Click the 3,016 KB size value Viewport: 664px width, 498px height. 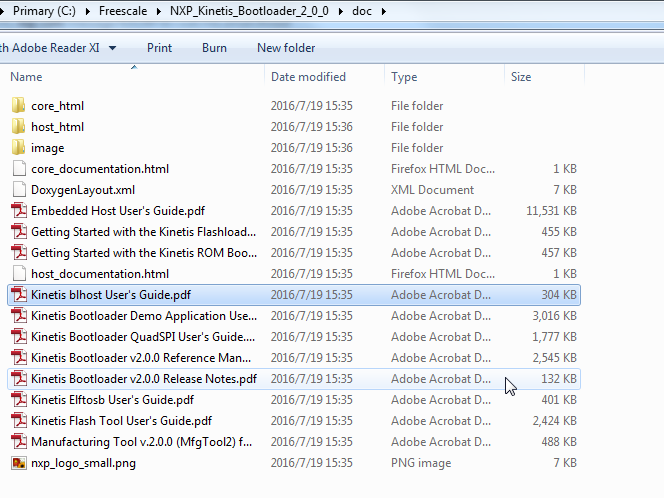(x=554, y=316)
